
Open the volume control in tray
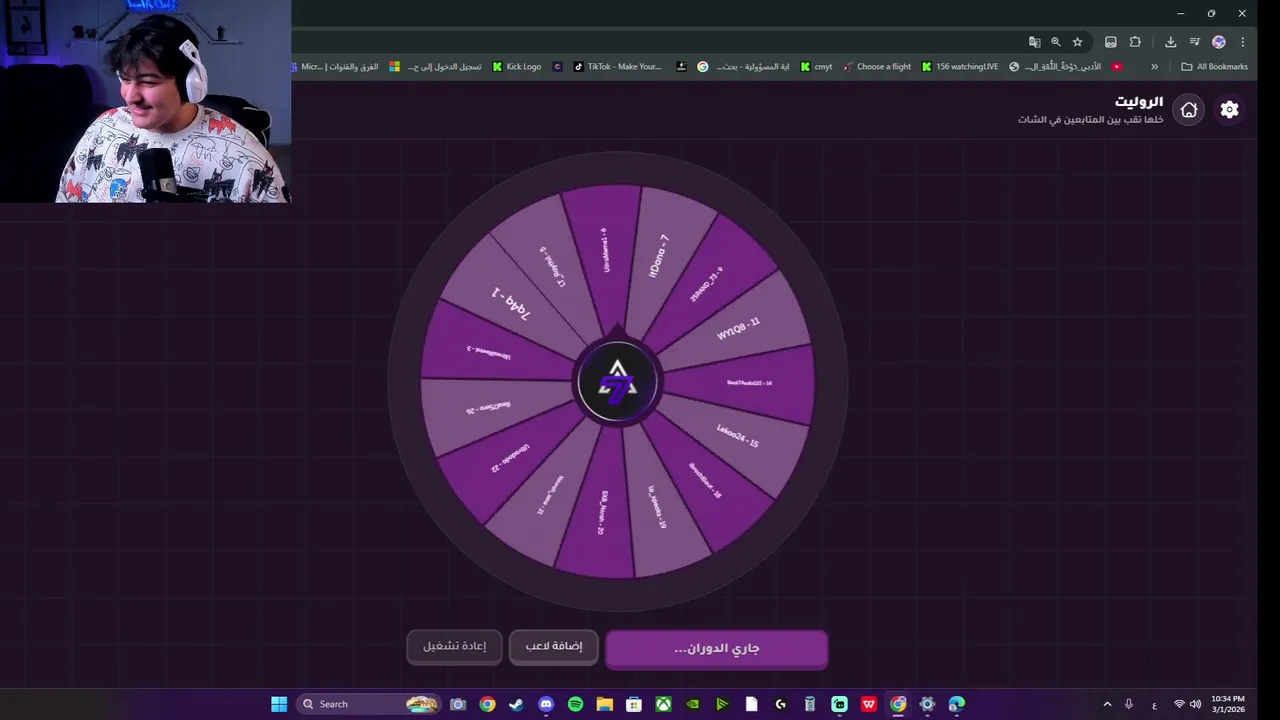[1195, 704]
